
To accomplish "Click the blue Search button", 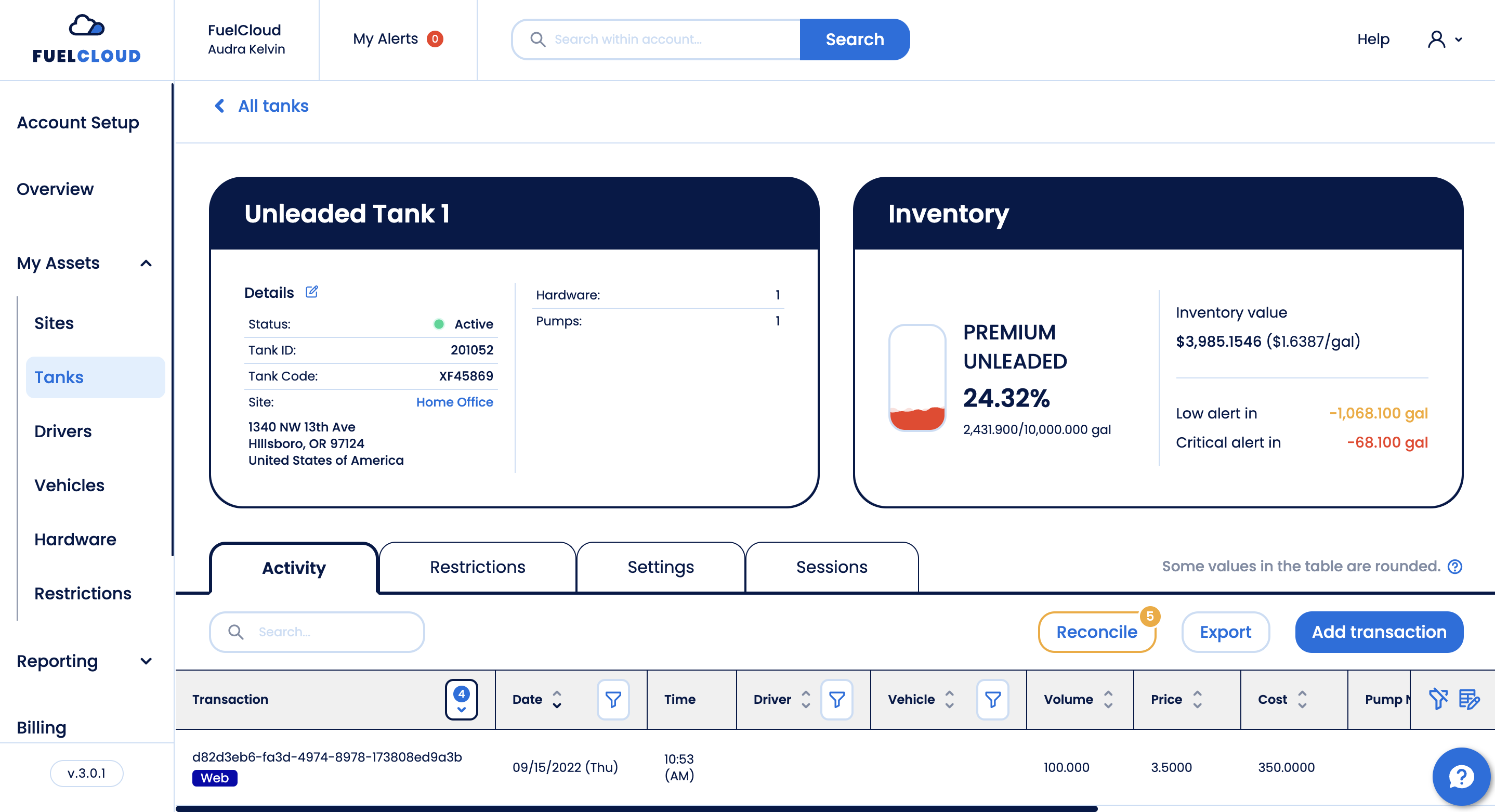I will click(x=854, y=40).
